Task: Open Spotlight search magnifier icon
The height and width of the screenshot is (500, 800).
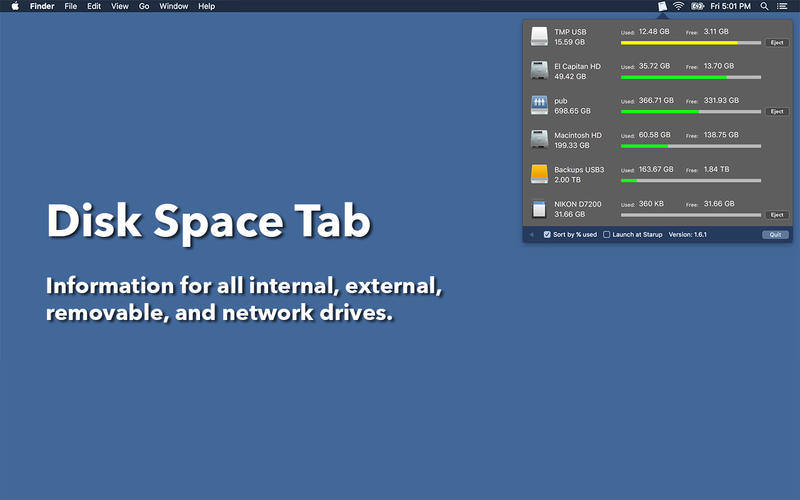Action: [x=764, y=6]
